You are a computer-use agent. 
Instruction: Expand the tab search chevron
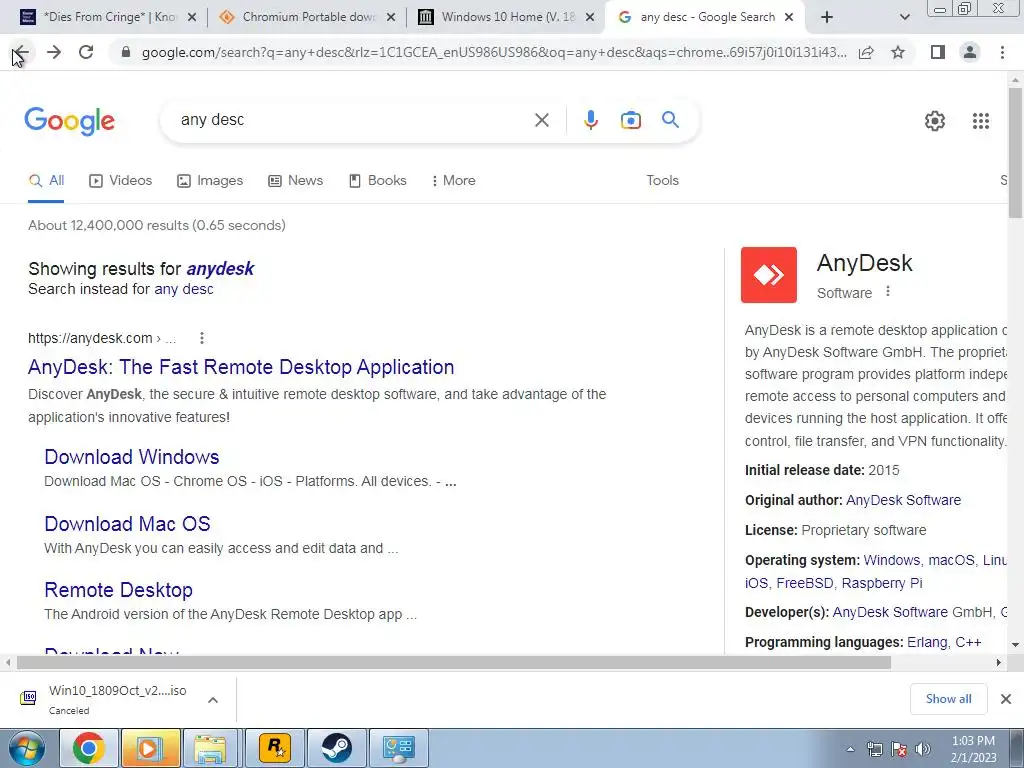click(x=904, y=17)
